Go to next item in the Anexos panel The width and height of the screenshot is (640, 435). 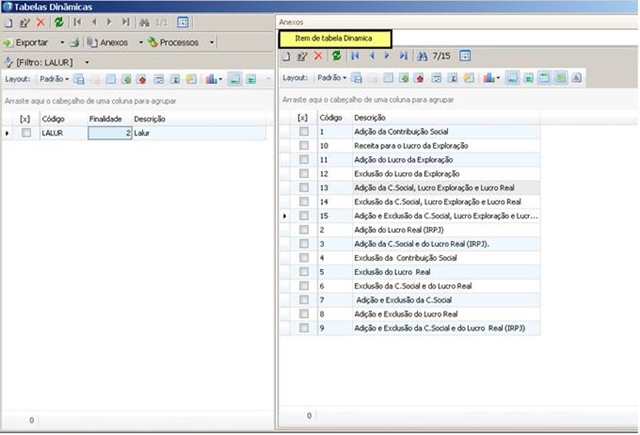coord(387,56)
